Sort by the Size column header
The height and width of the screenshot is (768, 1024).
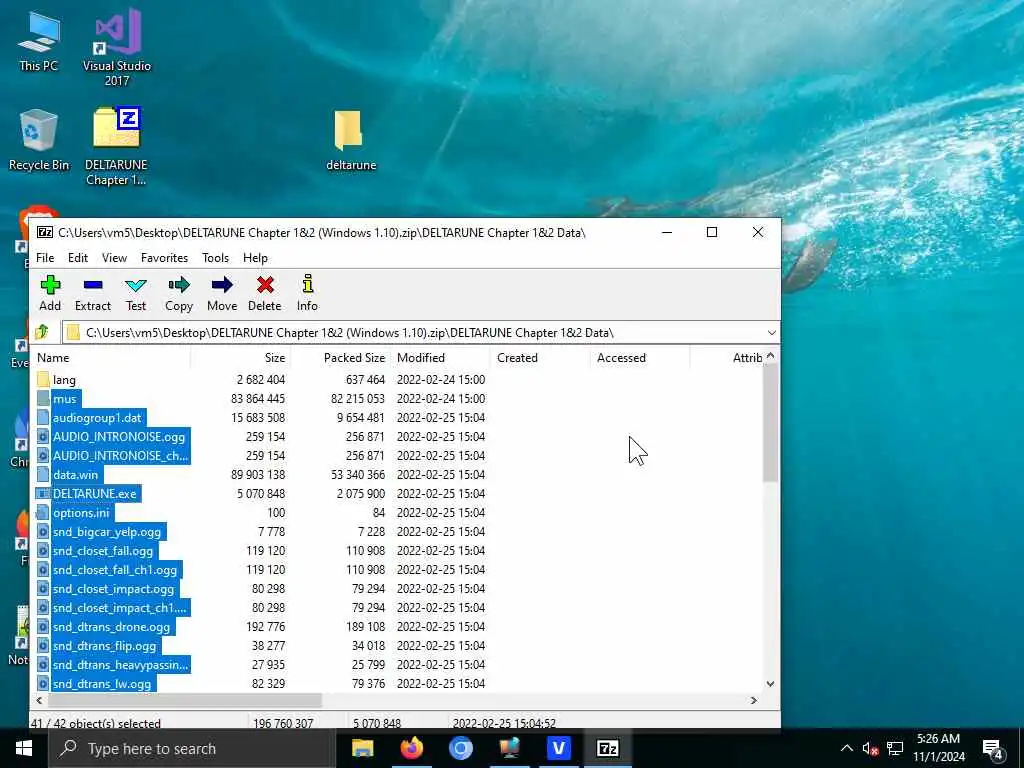click(x=240, y=358)
